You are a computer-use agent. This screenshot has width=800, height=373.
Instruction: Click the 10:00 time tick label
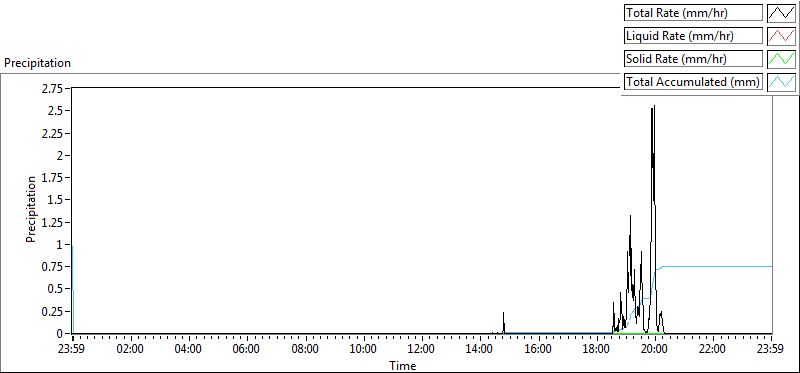click(x=363, y=350)
